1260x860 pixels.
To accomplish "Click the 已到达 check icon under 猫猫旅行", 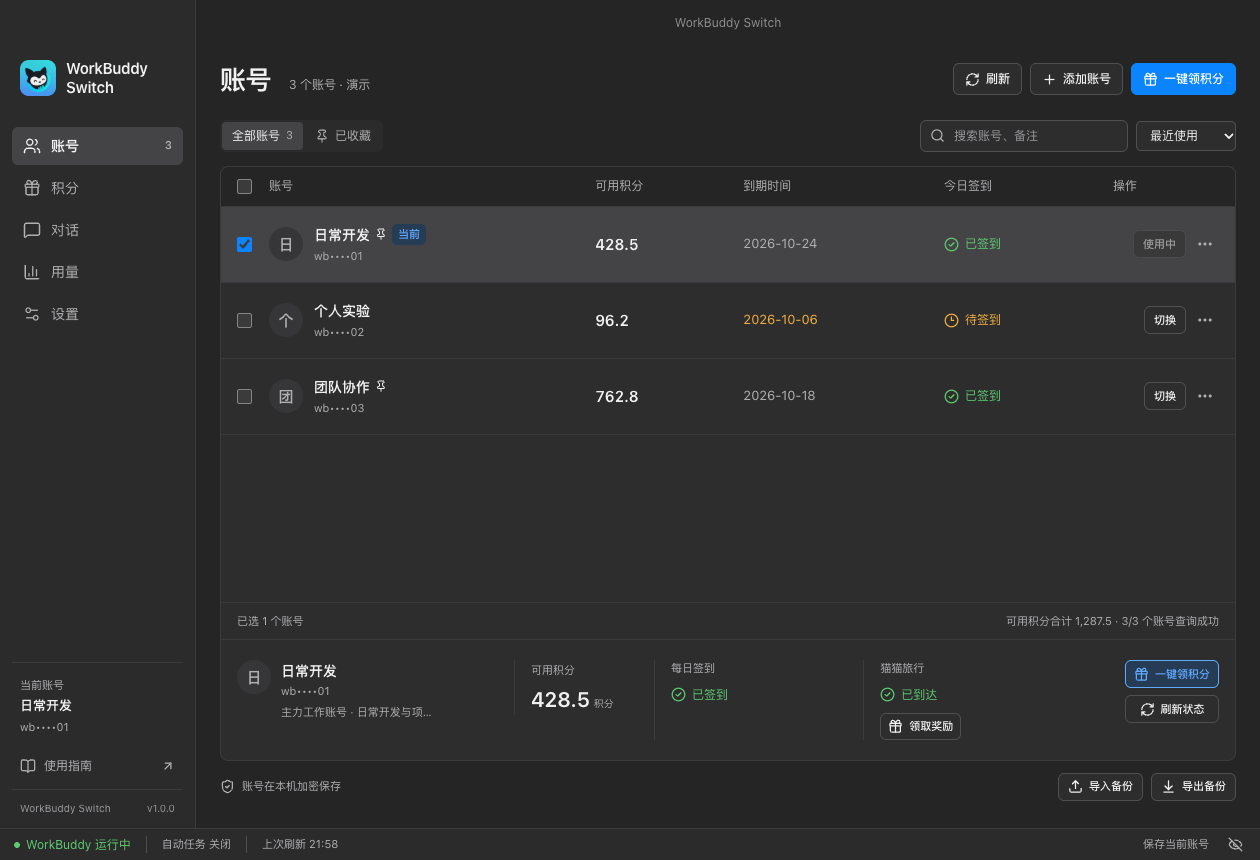I will click(x=887, y=694).
